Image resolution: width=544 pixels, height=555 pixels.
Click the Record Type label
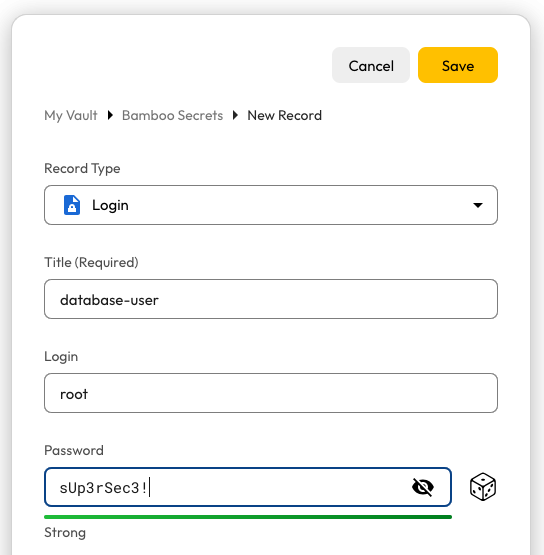pos(82,168)
